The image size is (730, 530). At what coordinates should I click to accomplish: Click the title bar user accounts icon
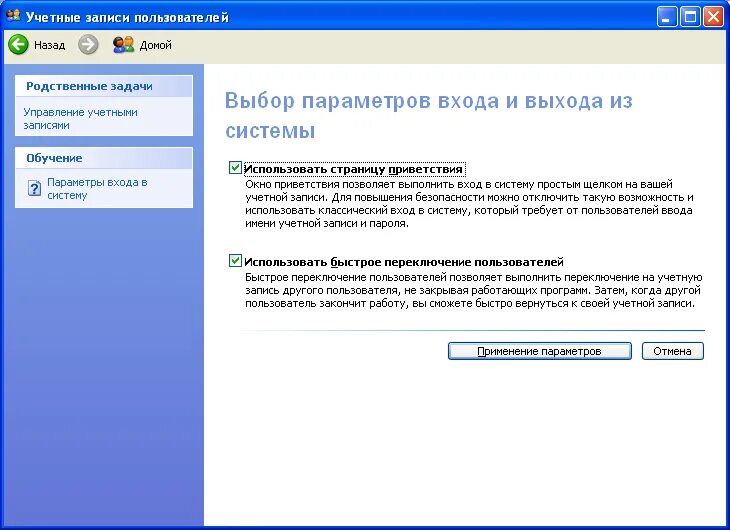tap(14, 16)
